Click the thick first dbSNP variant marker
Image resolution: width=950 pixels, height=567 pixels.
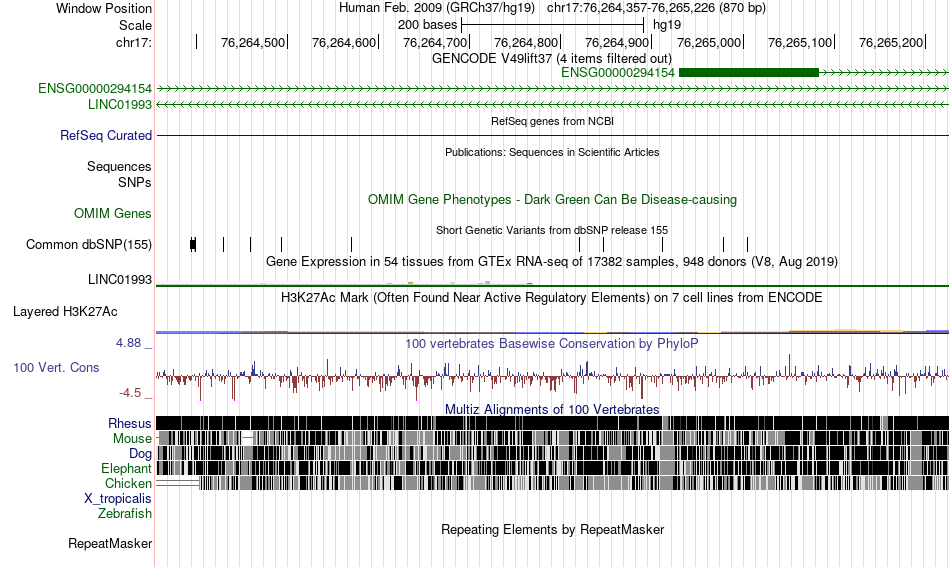193,244
